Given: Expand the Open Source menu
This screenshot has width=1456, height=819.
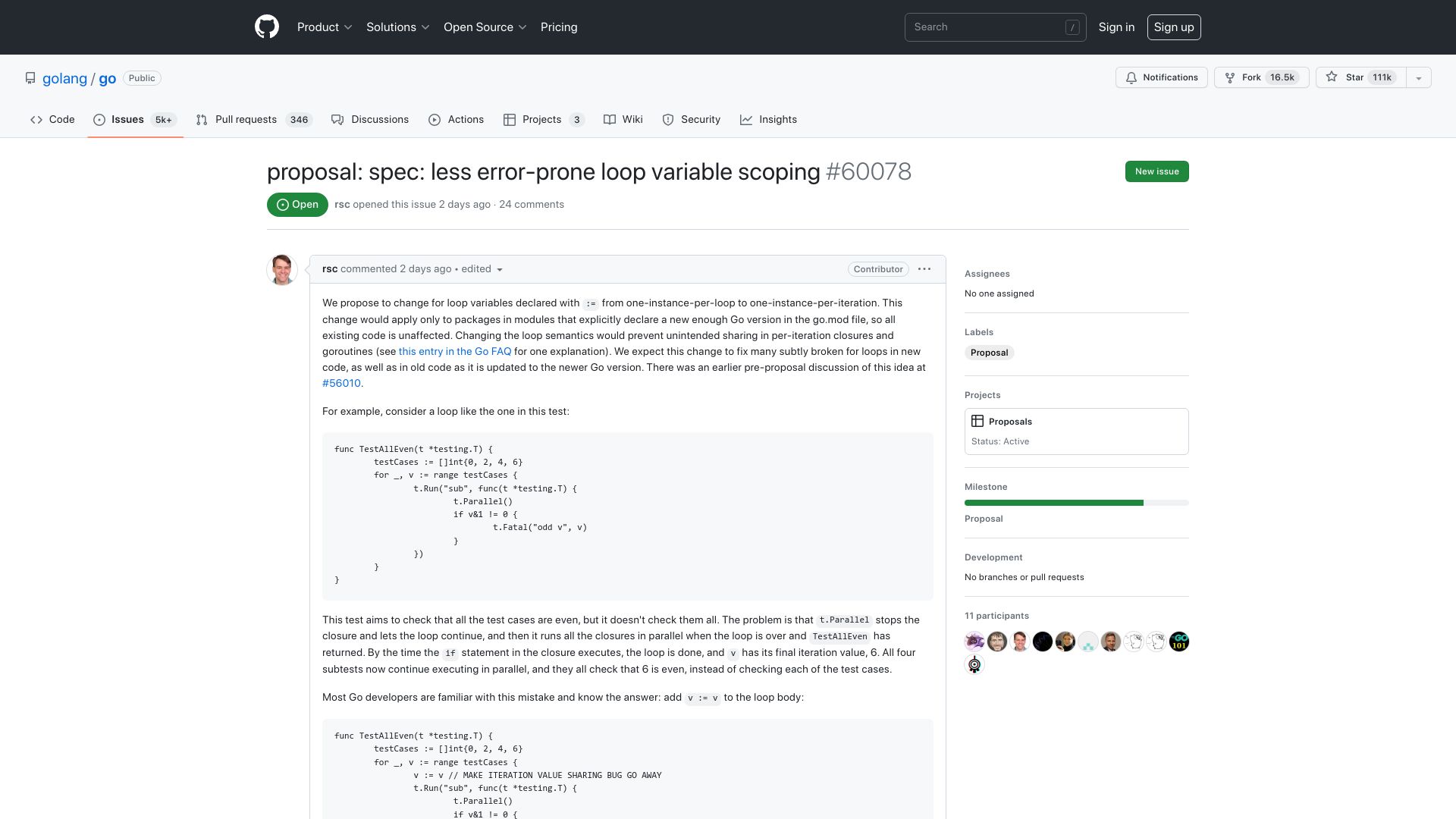Looking at the screenshot, I should point(485,27).
